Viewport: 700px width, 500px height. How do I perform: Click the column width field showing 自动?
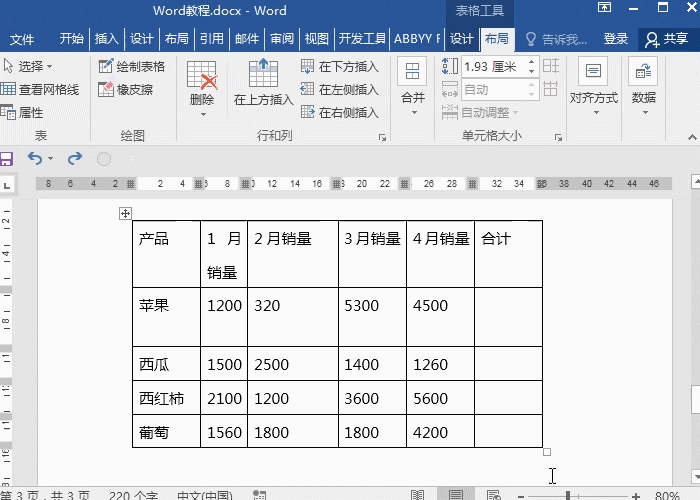tap(494, 90)
